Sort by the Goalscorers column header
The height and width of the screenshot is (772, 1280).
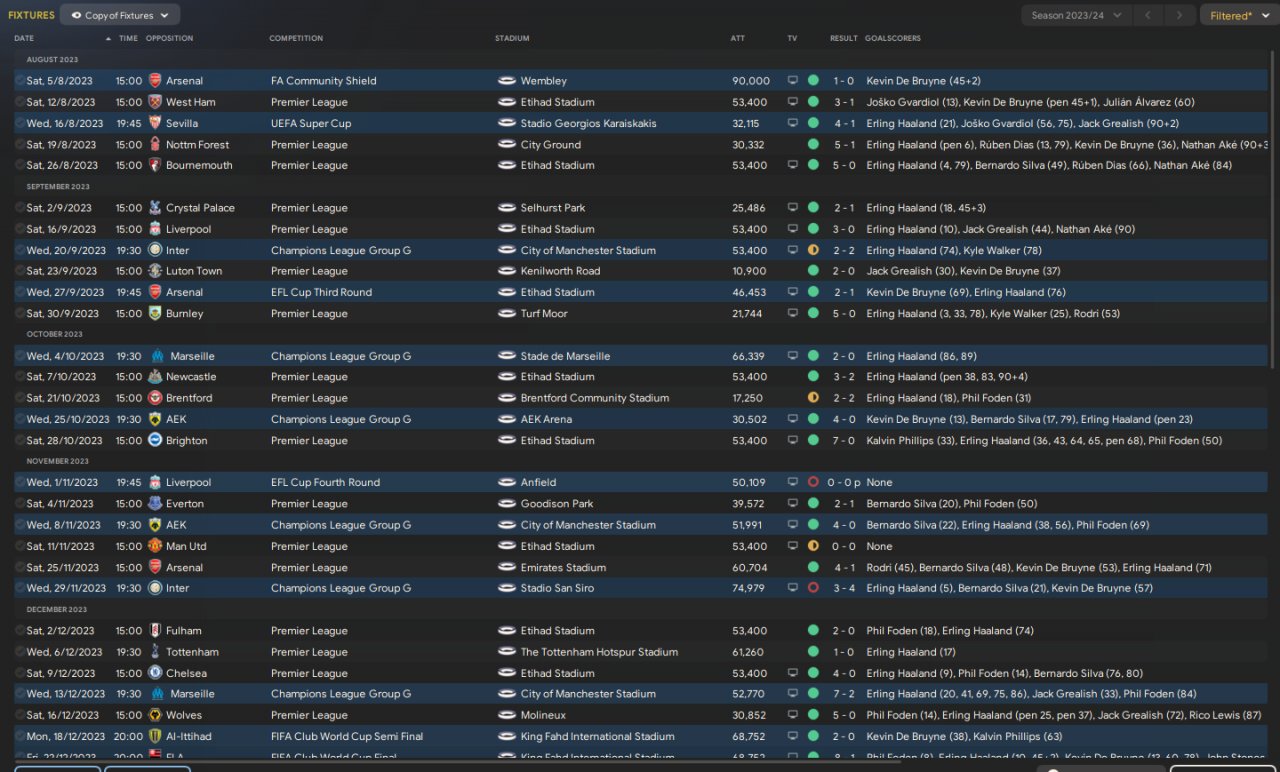(893, 38)
